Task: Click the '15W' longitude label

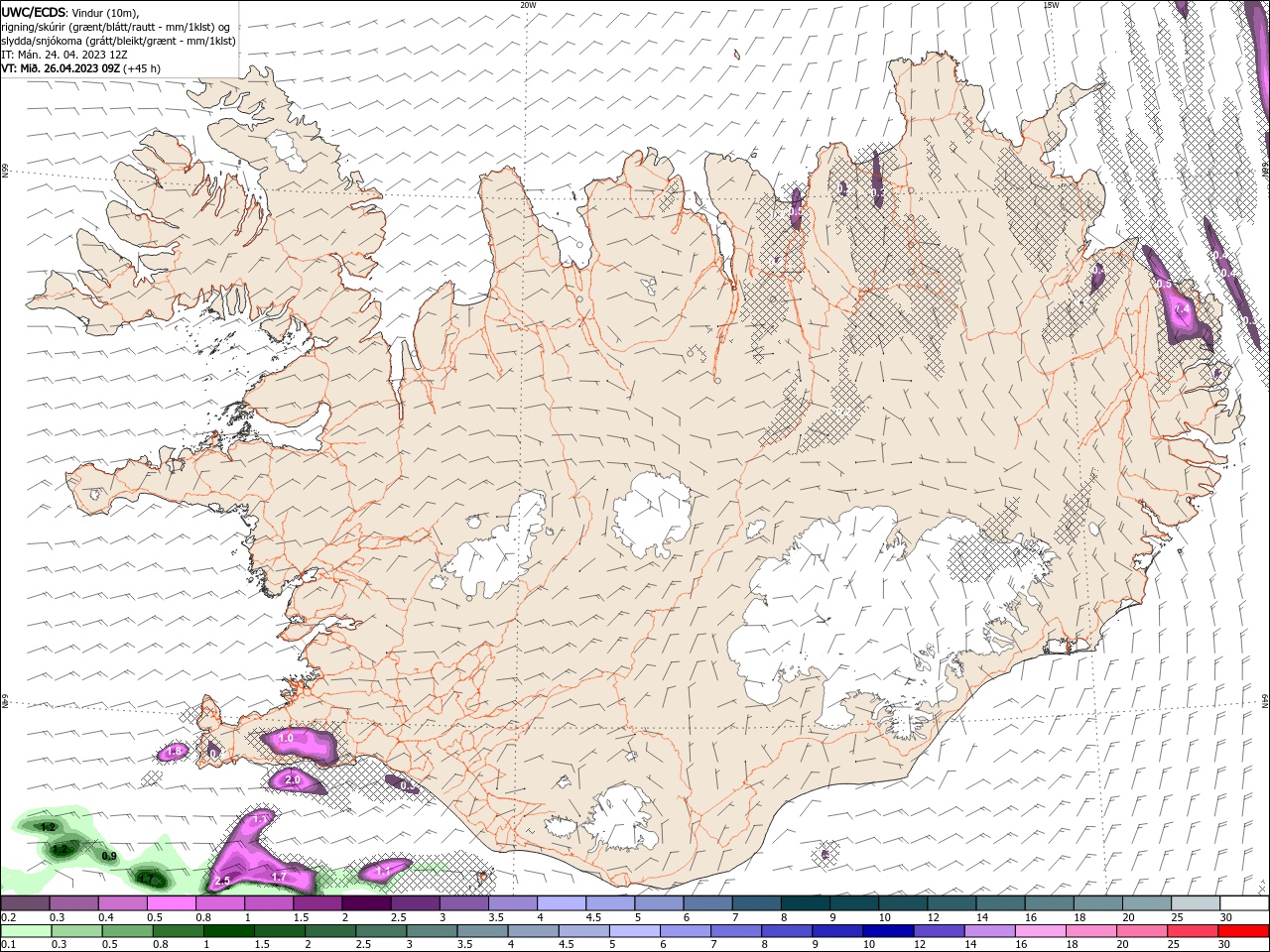Action: (1051, 5)
